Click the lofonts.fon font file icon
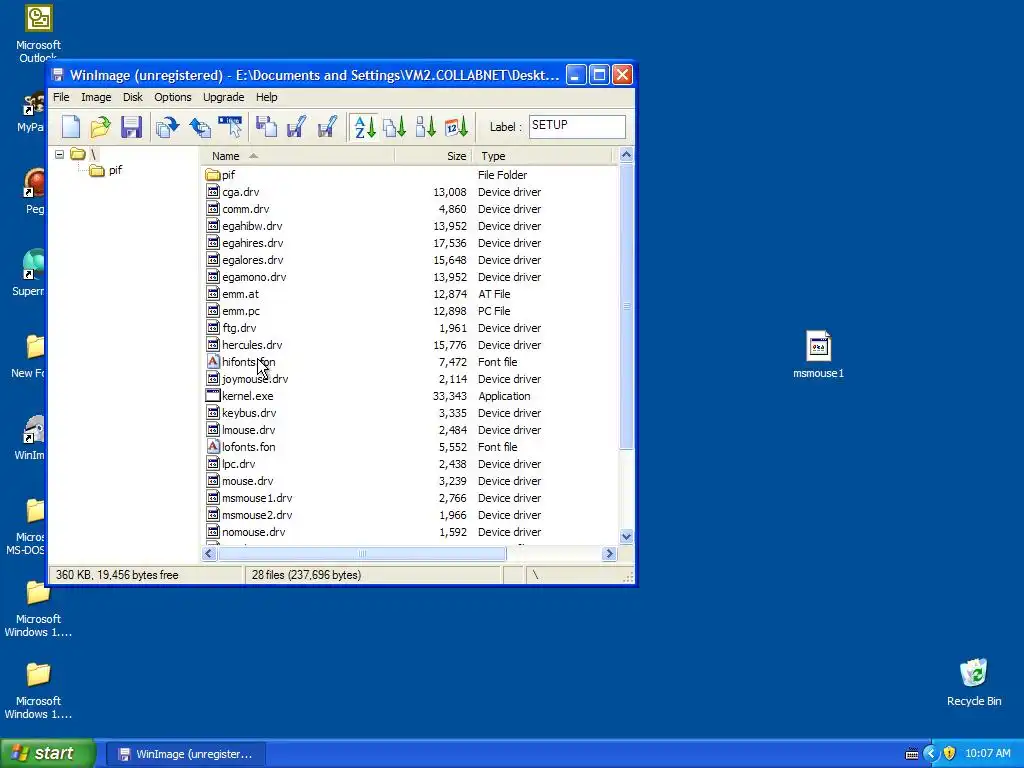The width and height of the screenshot is (1024, 768). (x=213, y=447)
